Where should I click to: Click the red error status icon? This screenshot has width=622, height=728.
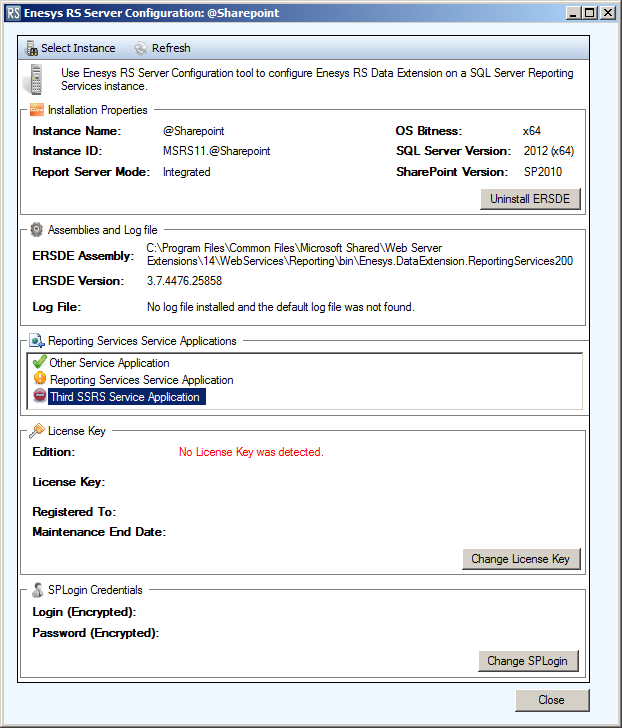coord(40,397)
